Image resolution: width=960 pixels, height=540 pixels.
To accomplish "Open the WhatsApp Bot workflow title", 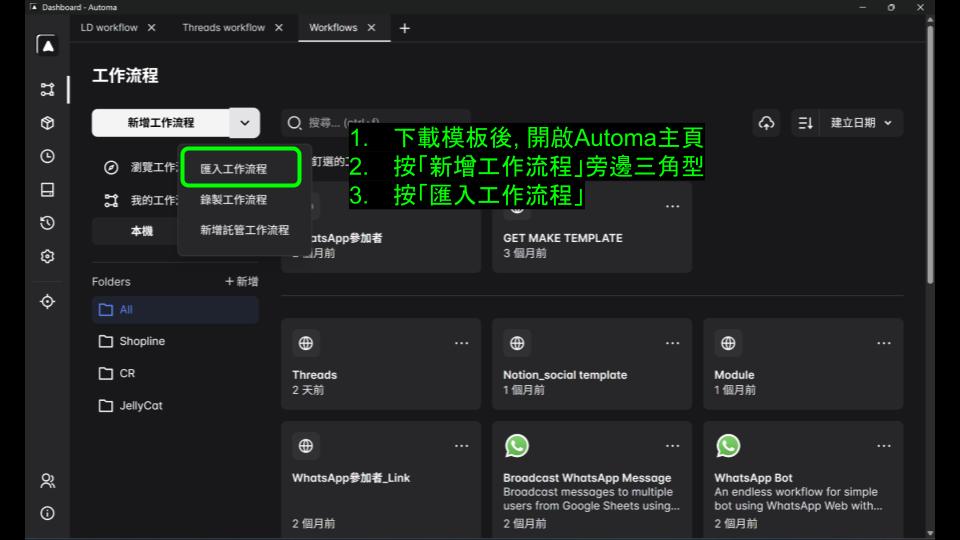I will point(753,478).
